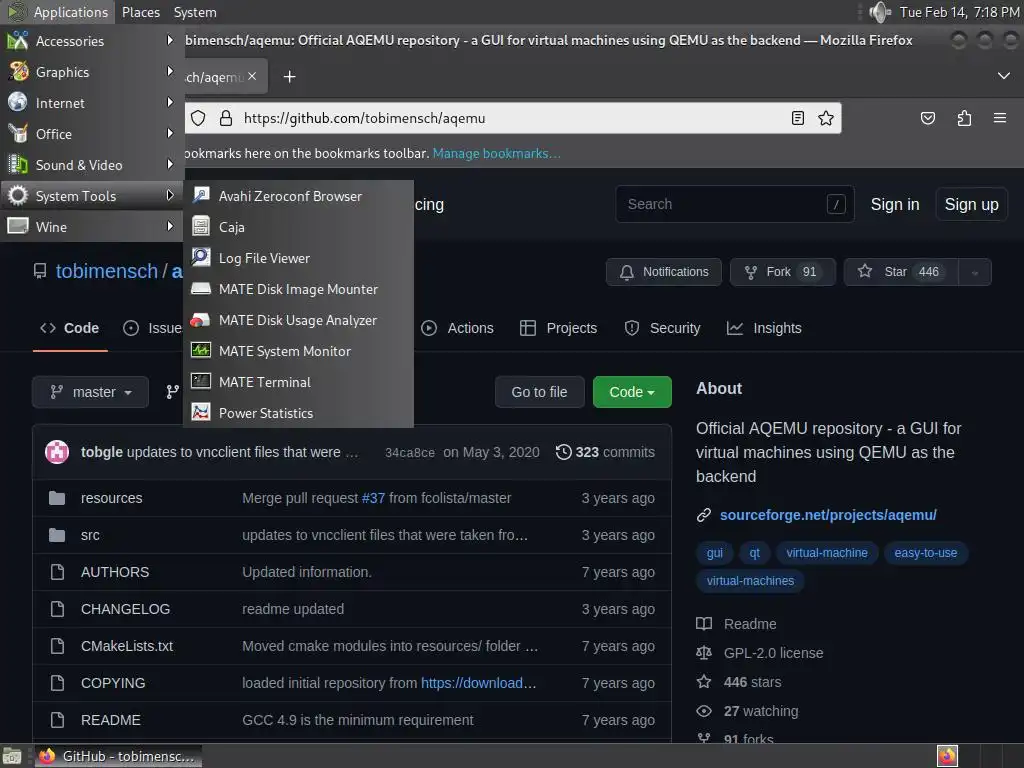This screenshot has height=768, width=1024.
Task: Open green Code dropdown button
Action: (x=632, y=392)
